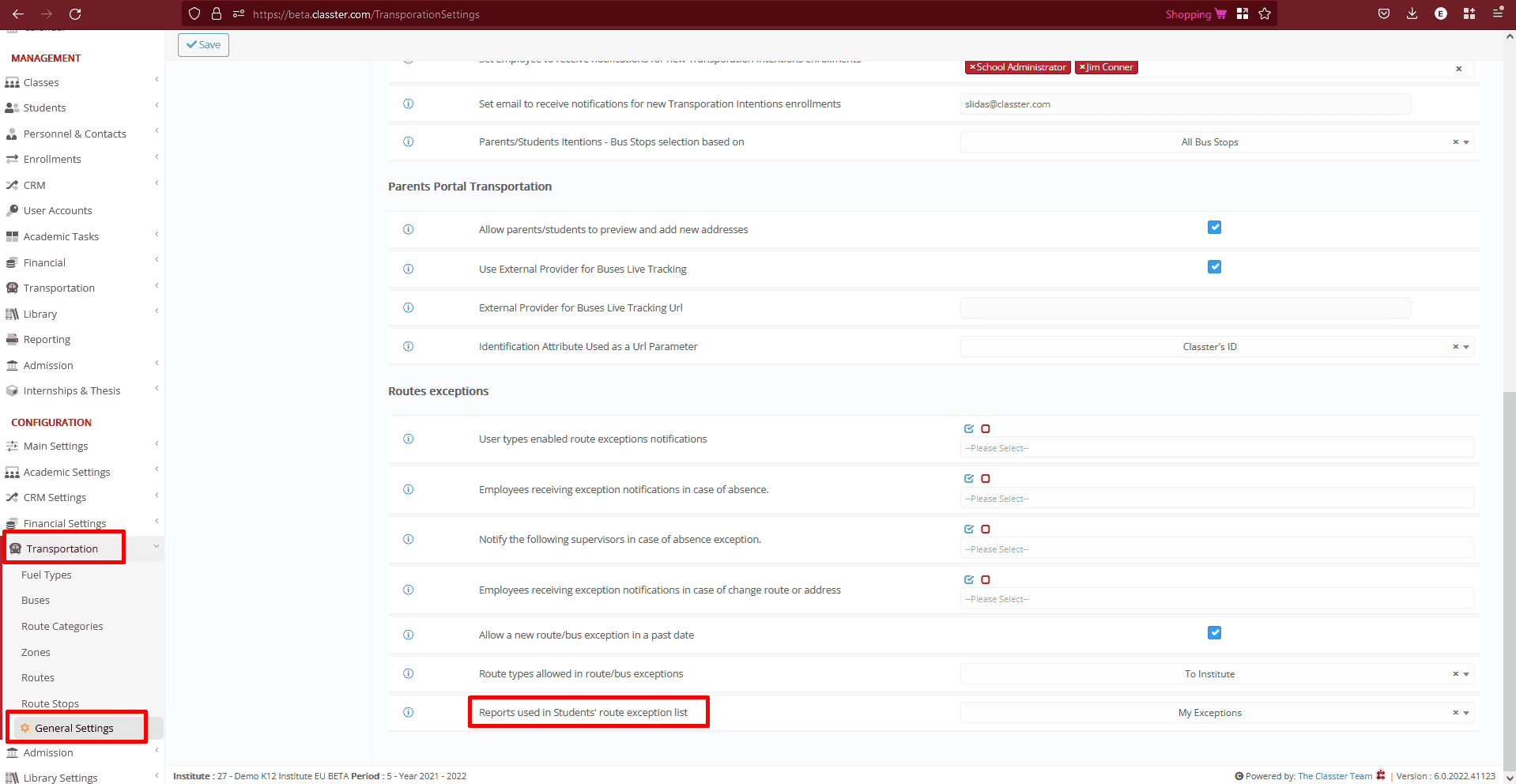Show info for Identification Attribute setting
1516x784 pixels.
click(409, 346)
